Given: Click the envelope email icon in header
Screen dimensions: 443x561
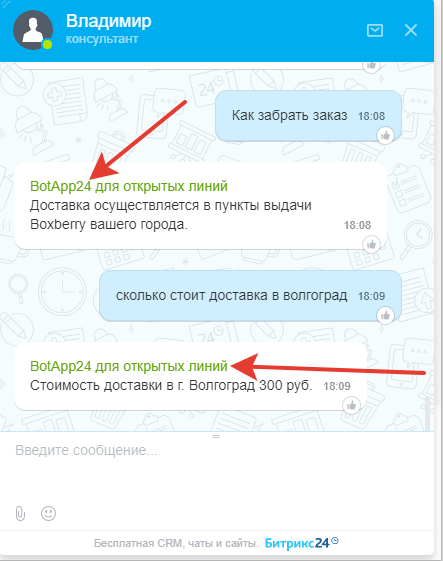Looking at the screenshot, I should (x=375, y=30).
